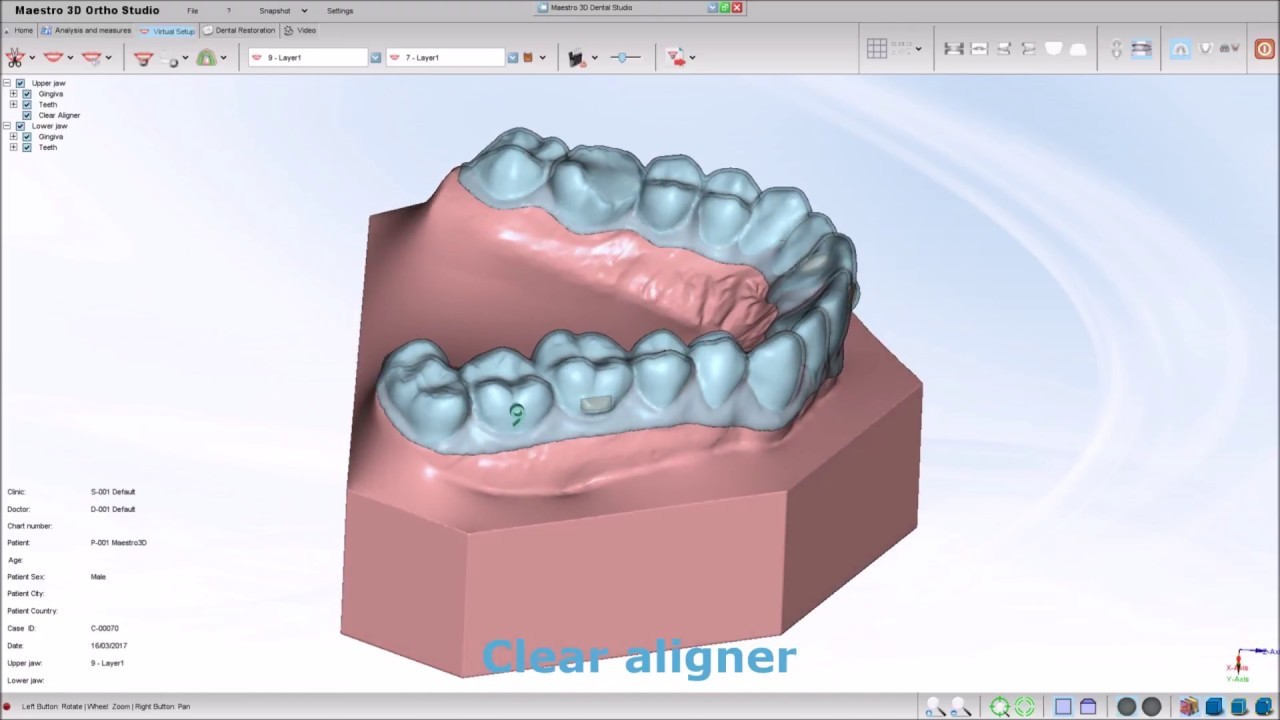Image resolution: width=1280 pixels, height=720 pixels.
Task: Click the video clapperboard icon
Action: [x=576, y=58]
